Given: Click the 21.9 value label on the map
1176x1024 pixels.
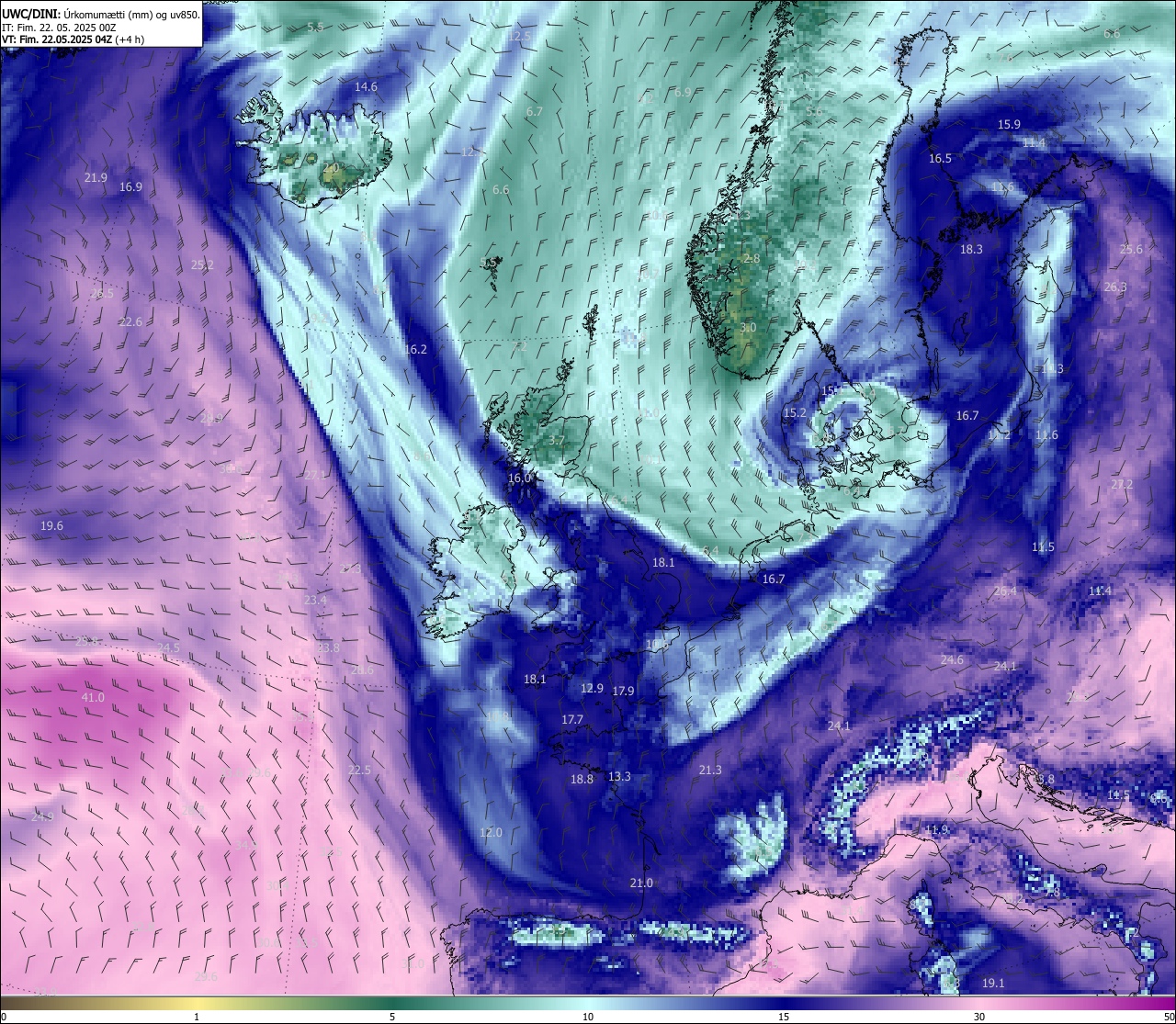Looking at the screenshot, I should [x=96, y=178].
